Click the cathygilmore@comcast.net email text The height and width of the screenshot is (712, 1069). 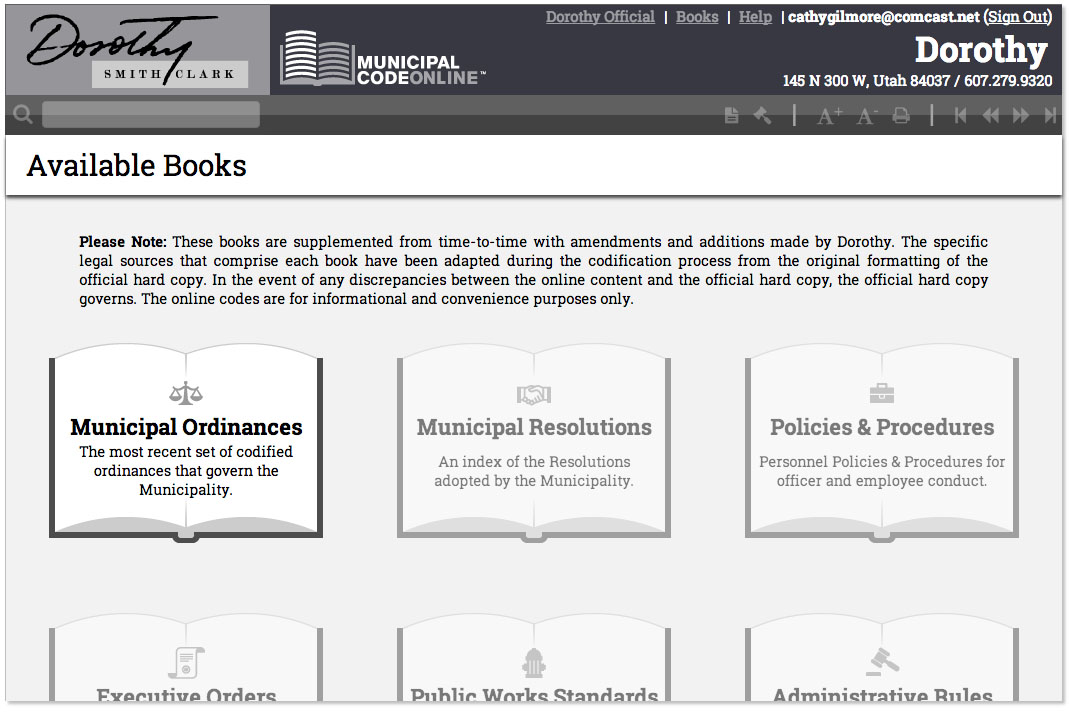(x=884, y=17)
